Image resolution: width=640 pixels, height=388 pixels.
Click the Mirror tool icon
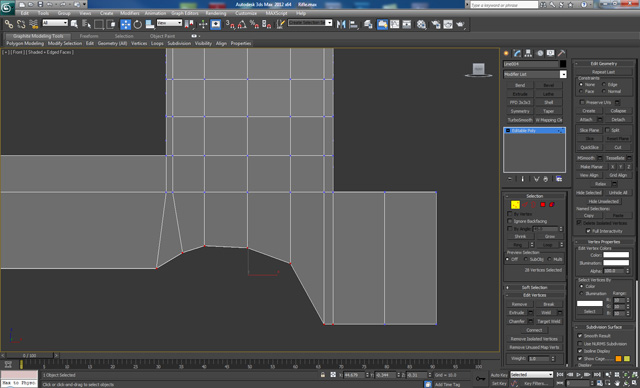(x=341, y=24)
